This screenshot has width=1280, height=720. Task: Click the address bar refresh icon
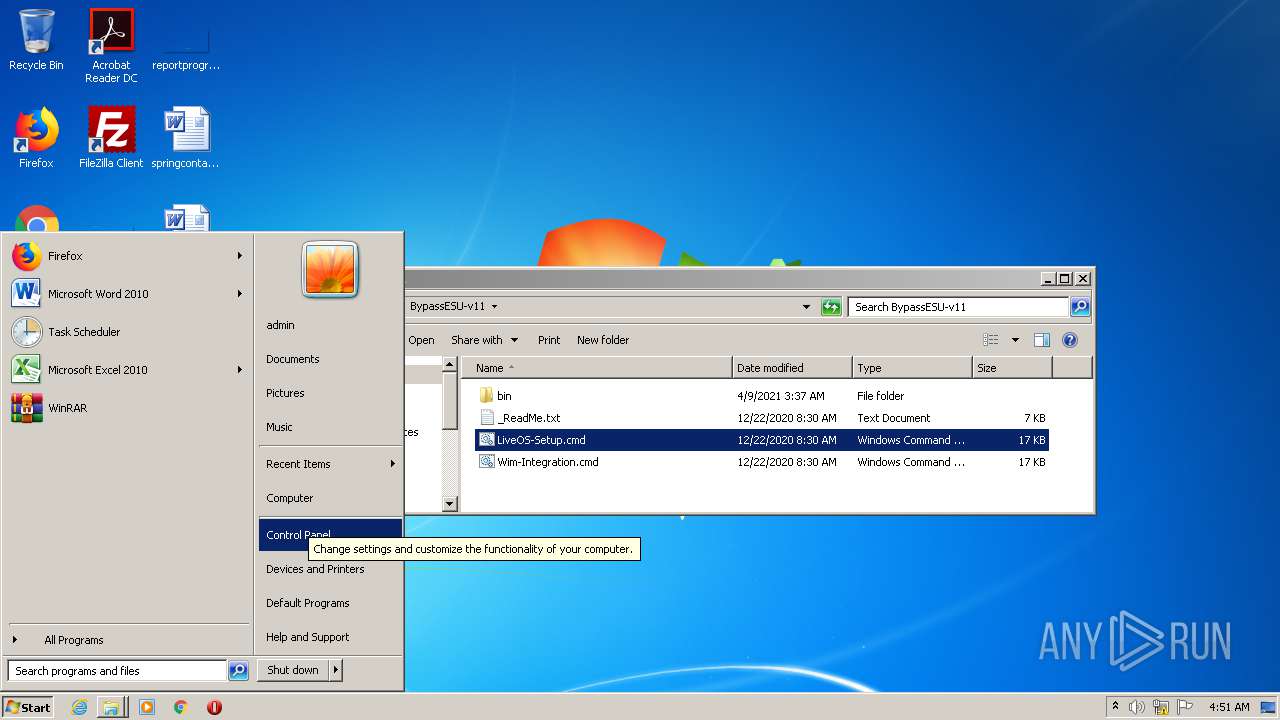pyautogui.click(x=831, y=307)
